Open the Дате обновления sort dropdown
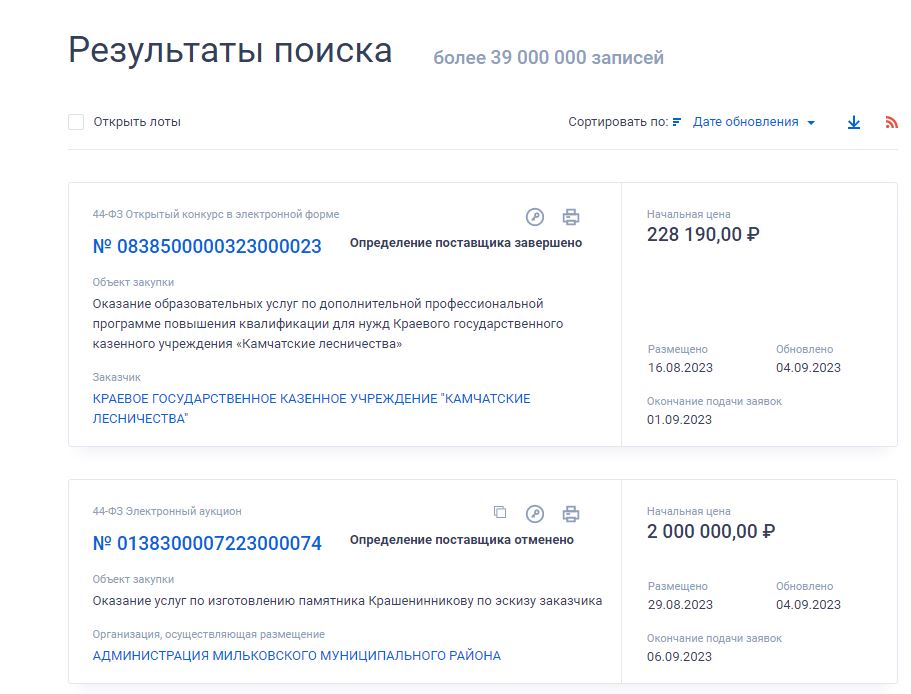Viewport: 911px width, 694px height. 745,121
